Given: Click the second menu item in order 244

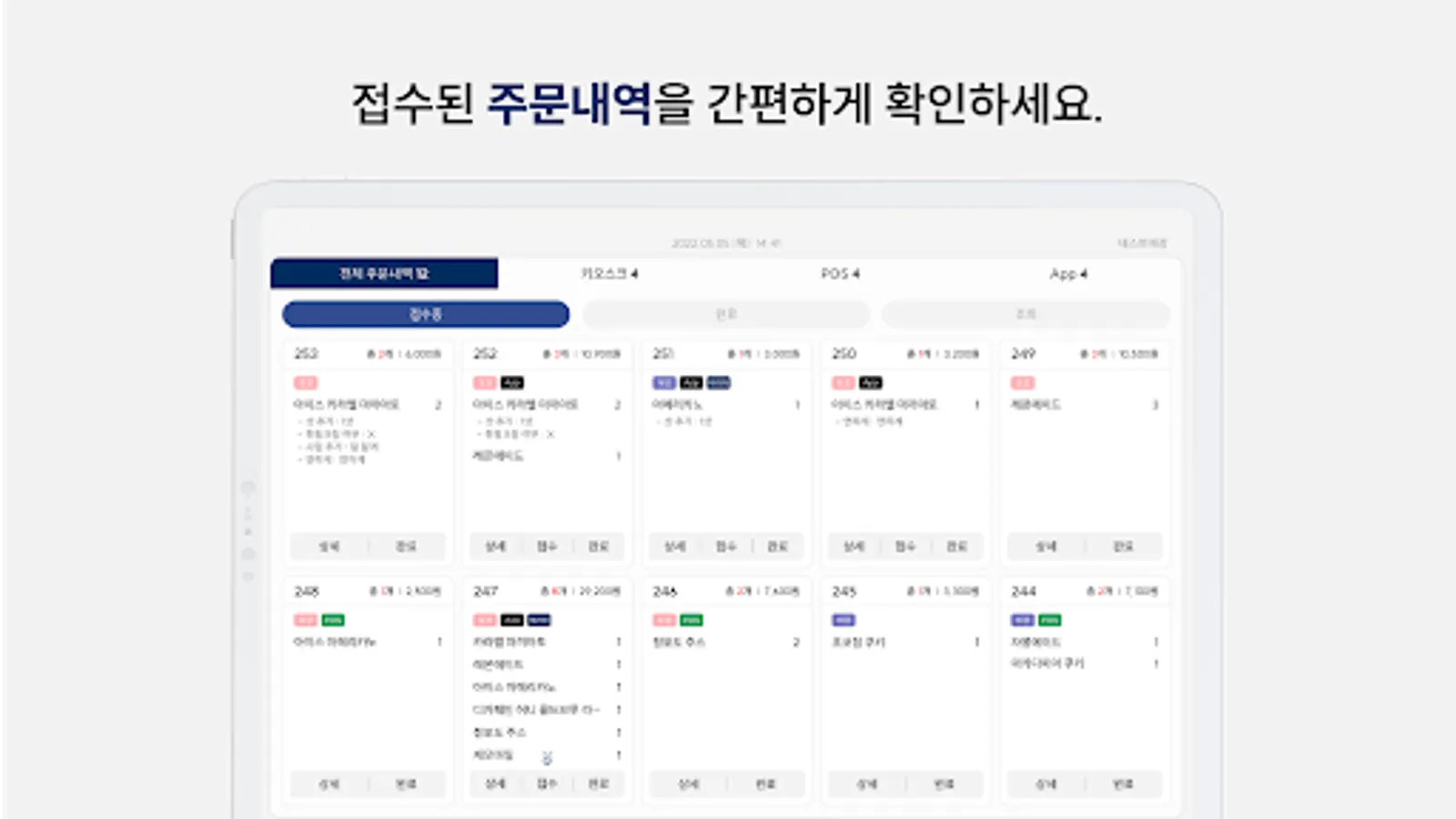Looking at the screenshot, I should coord(1047,663).
